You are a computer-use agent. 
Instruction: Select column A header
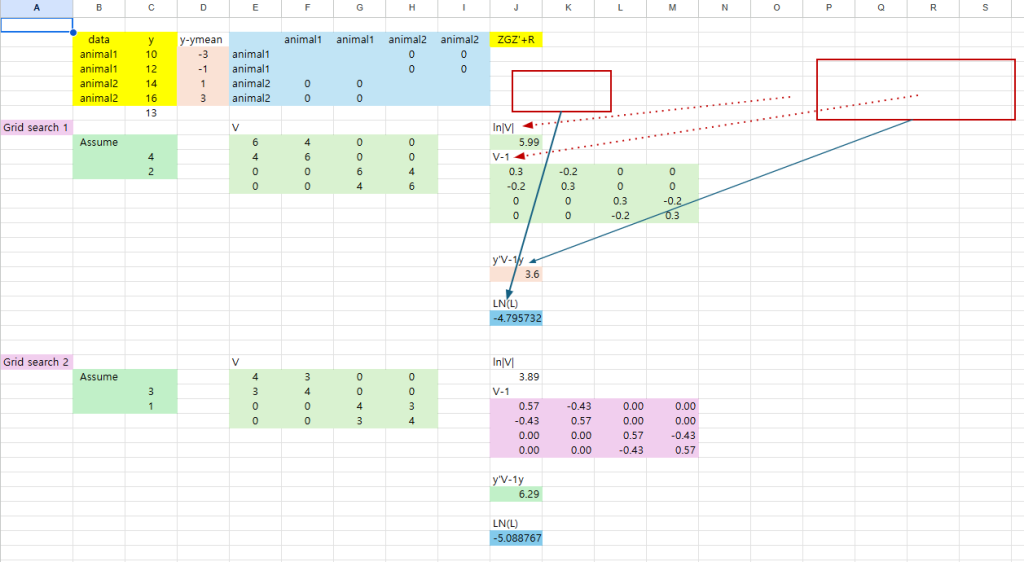coord(37,8)
